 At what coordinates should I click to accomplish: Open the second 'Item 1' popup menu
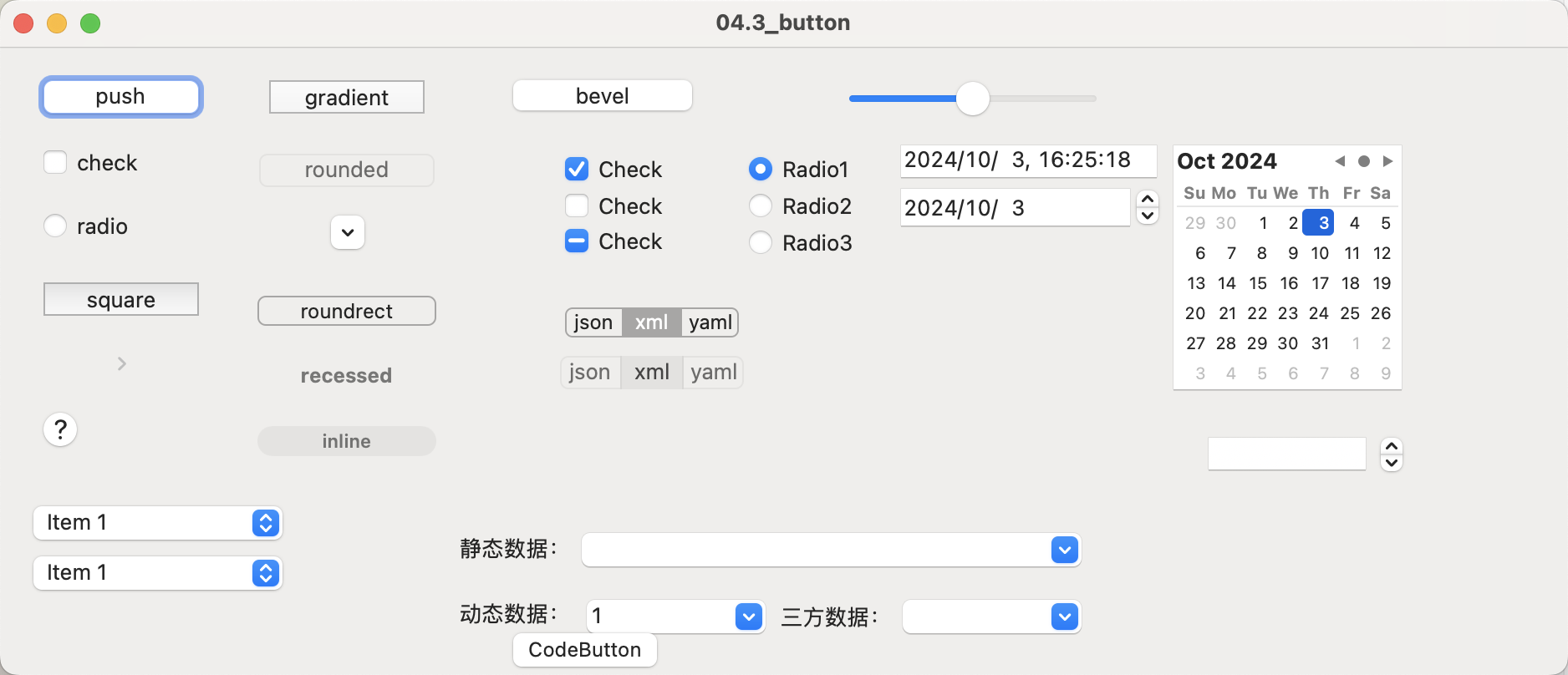tap(158, 573)
